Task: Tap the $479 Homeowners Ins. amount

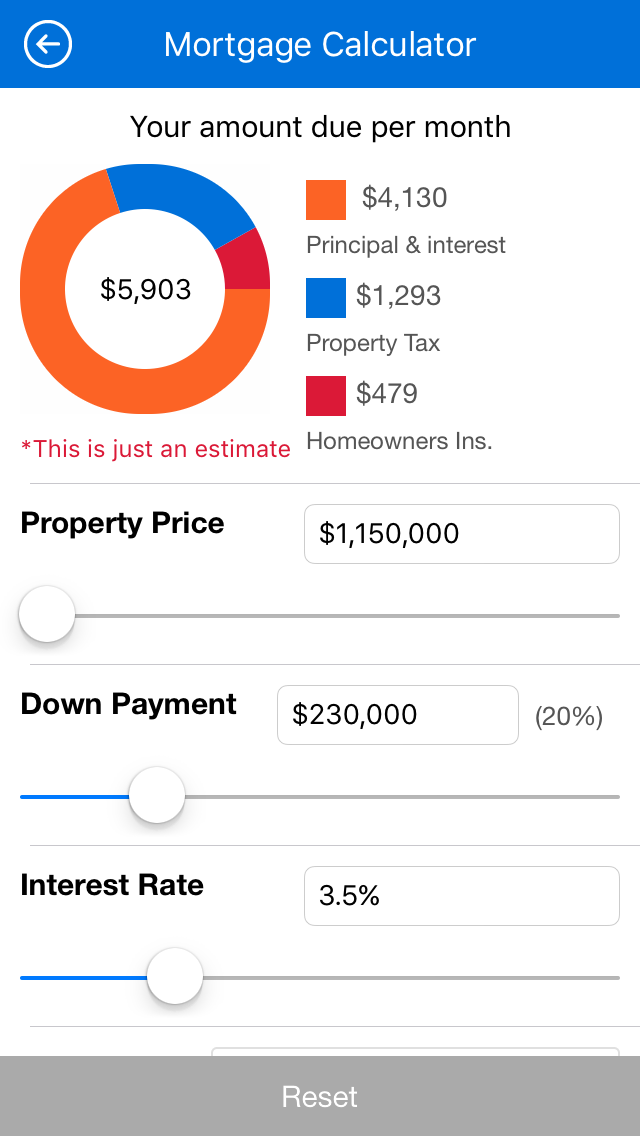Action: click(x=387, y=394)
